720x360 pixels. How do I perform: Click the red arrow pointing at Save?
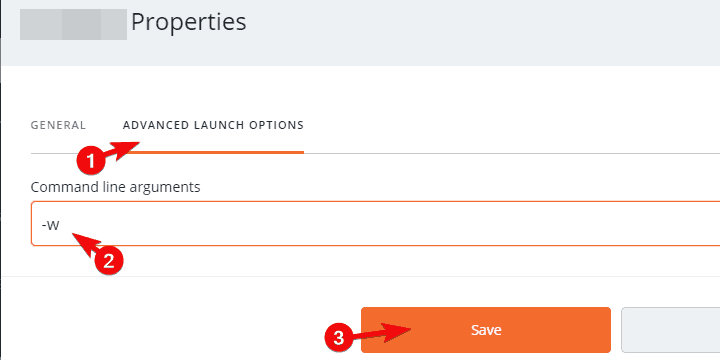coord(383,333)
